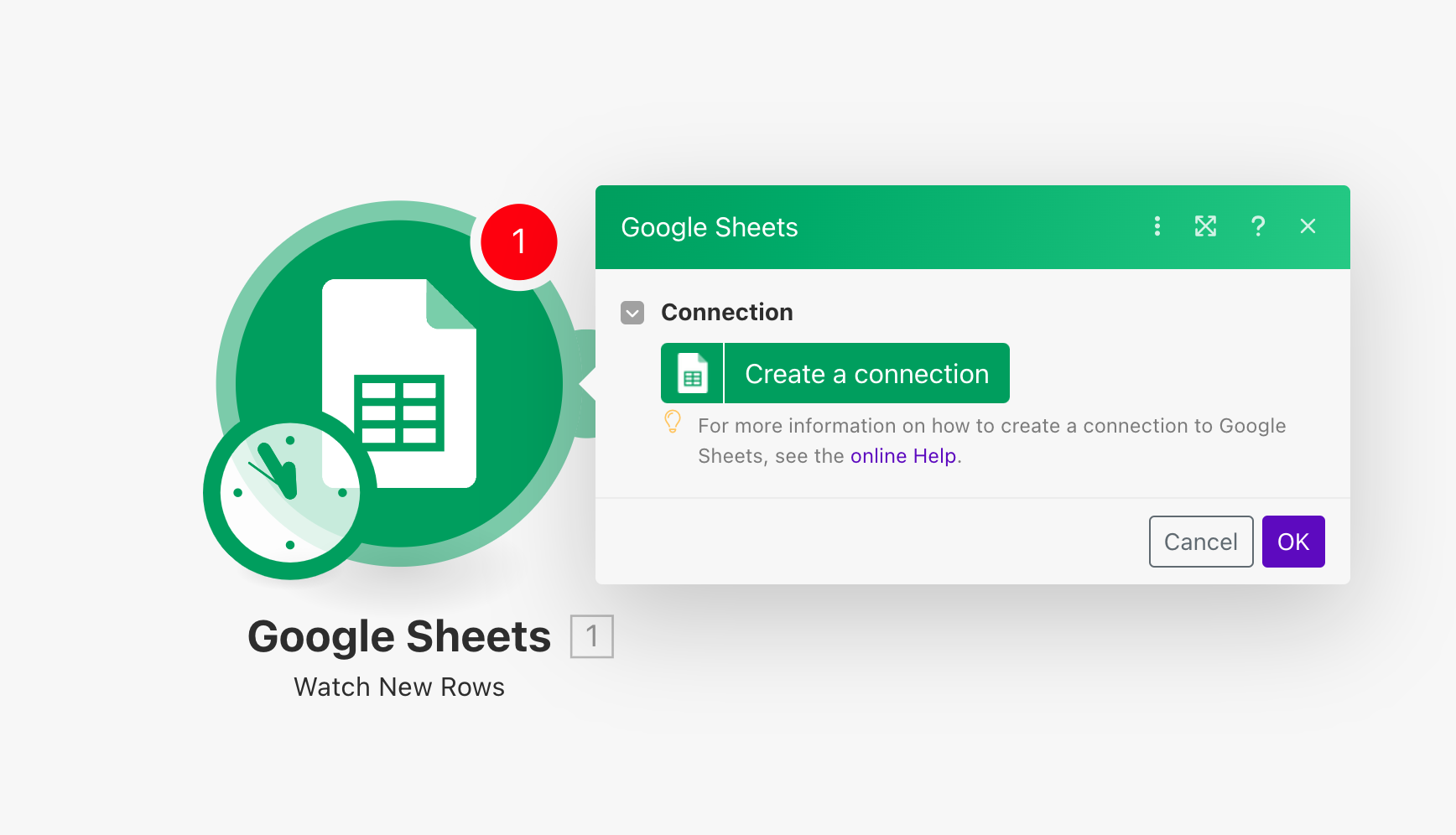Click the Create a connection button
Screen dimensions: 1456x835
[835, 373]
